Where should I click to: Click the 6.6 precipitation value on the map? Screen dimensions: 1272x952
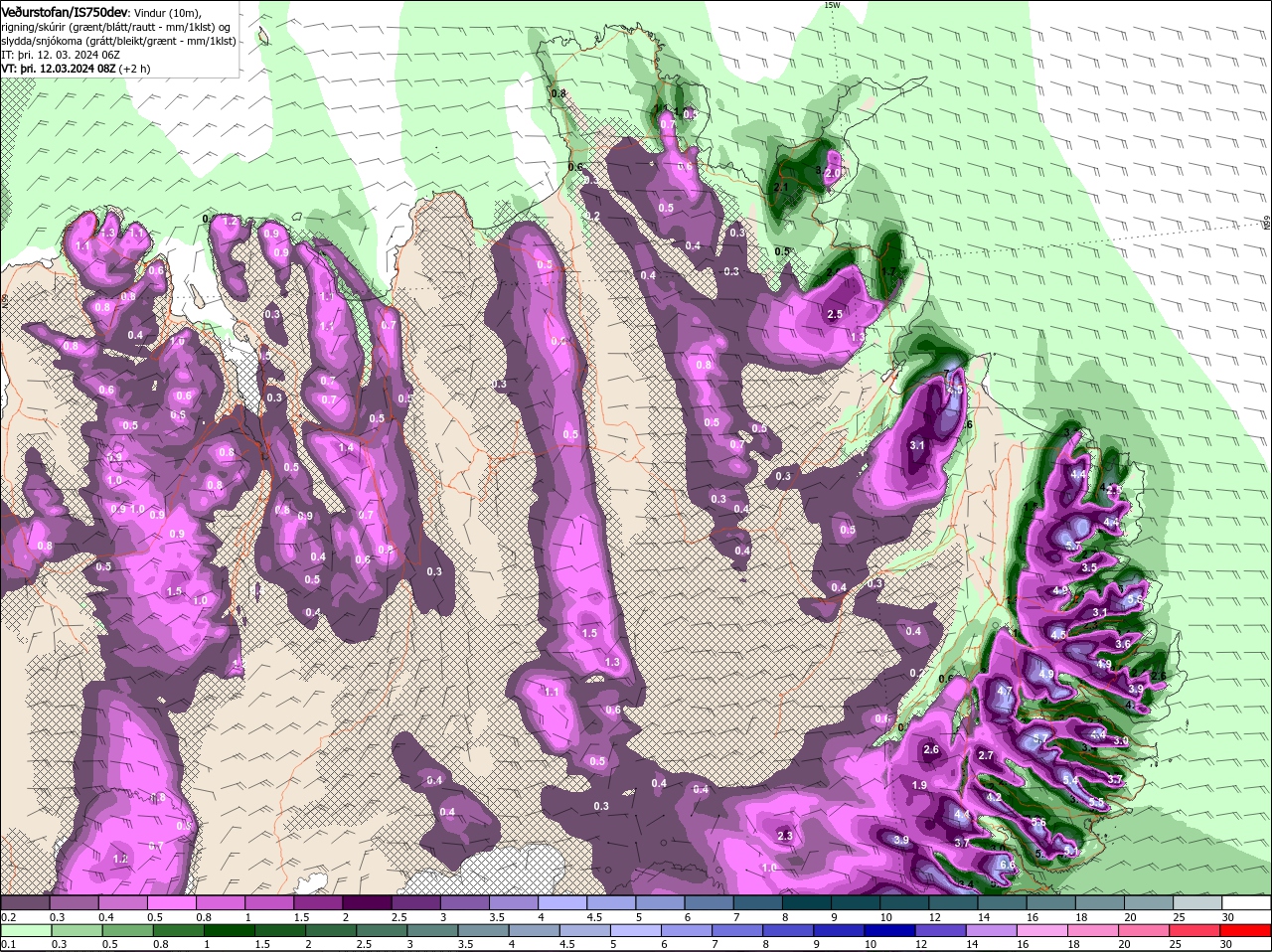pyautogui.click(x=1007, y=866)
